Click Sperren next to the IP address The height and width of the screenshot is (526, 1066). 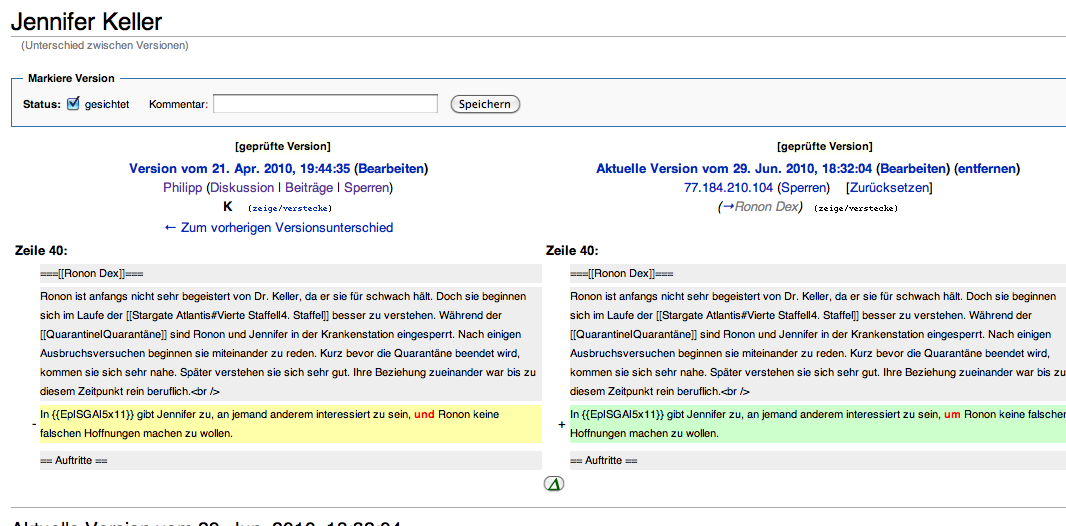coord(804,188)
